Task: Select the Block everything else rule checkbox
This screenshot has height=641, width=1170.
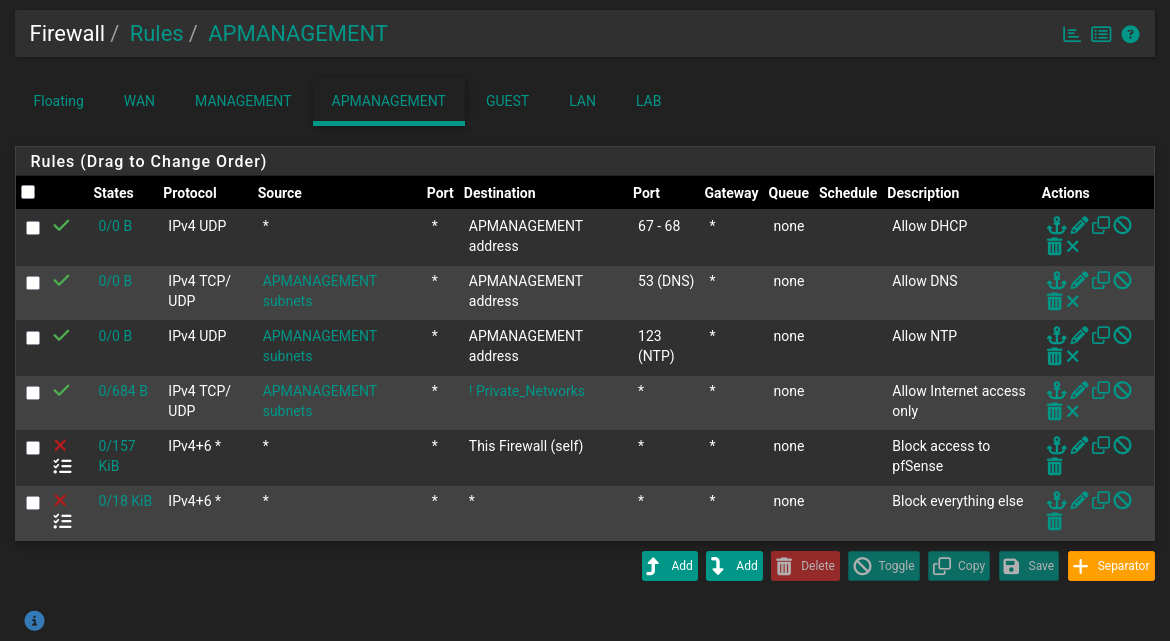Action: coord(33,503)
